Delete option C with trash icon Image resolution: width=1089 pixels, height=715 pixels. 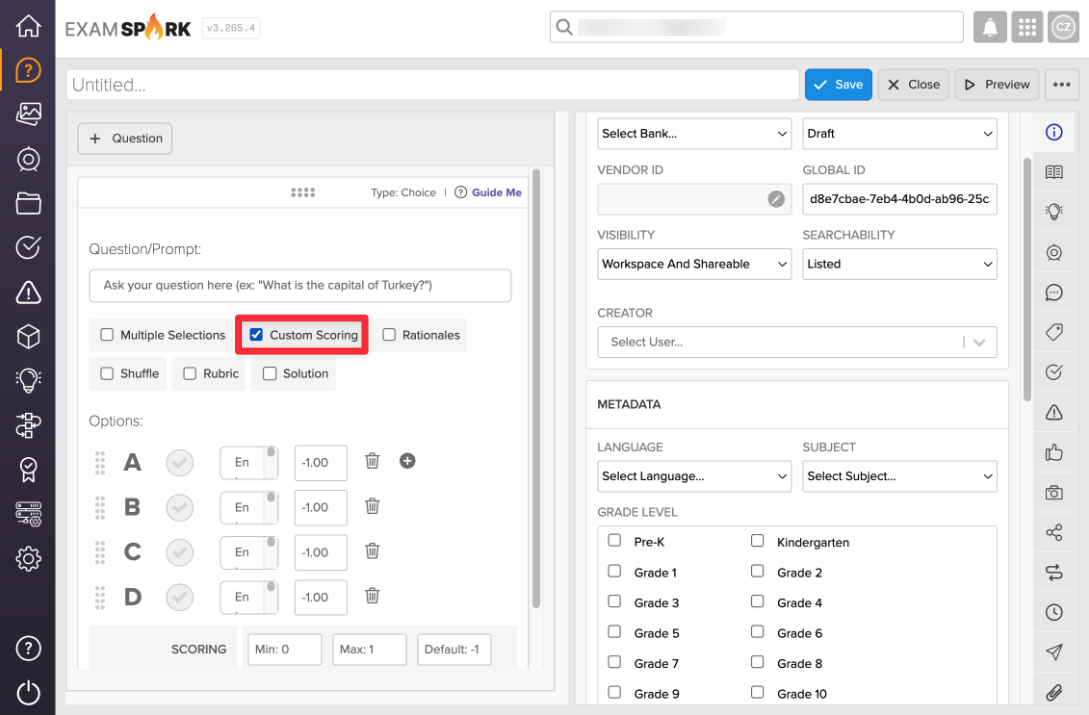pos(372,551)
